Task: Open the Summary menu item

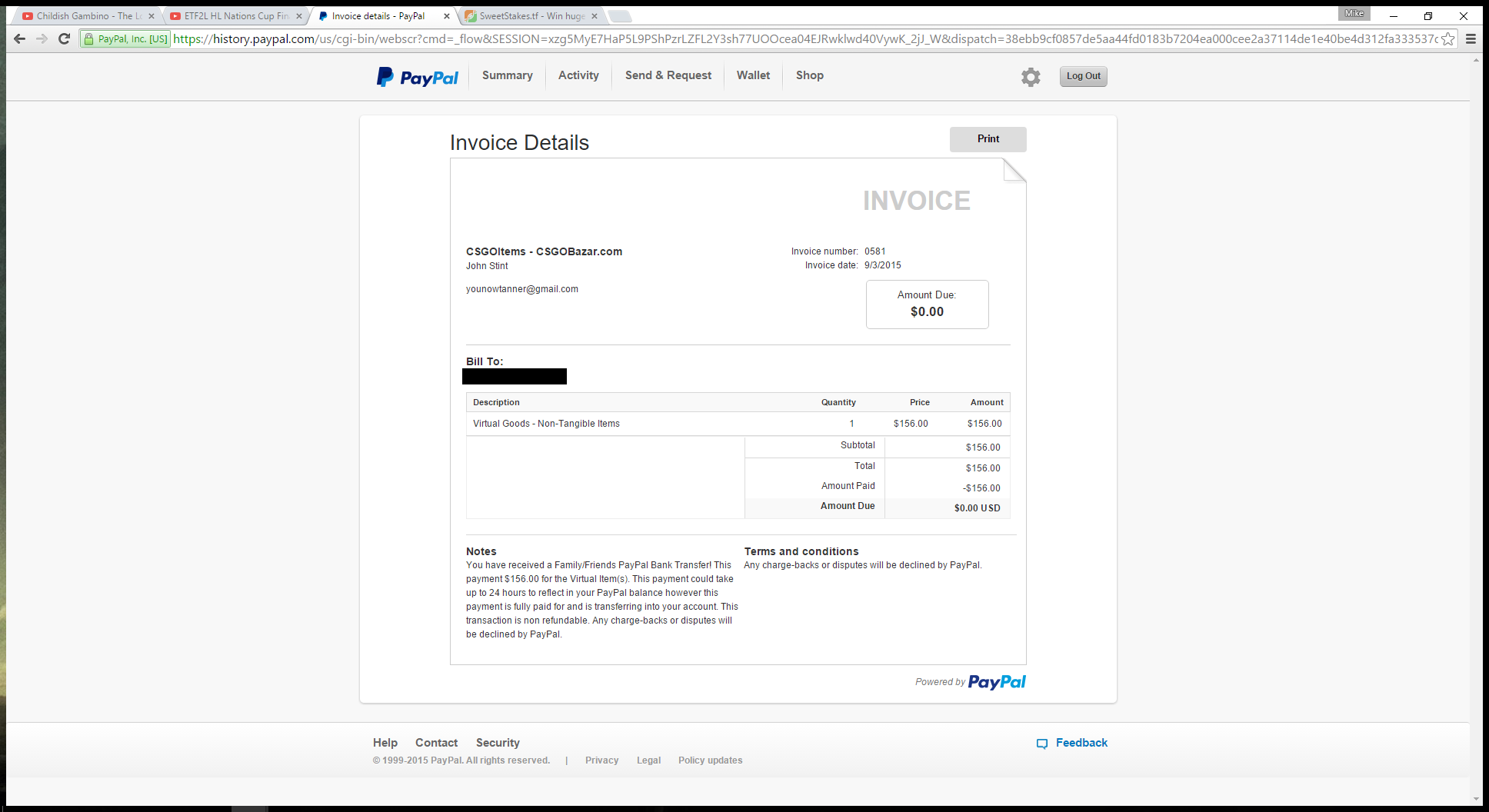Action: point(508,75)
